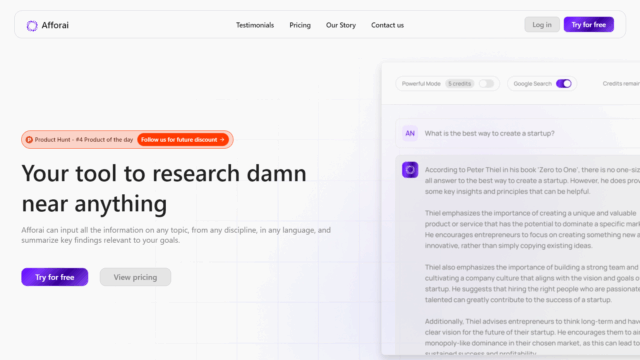The height and width of the screenshot is (360, 640).
Task: Click the 5 credits badge
Action: (x=459, y=84)
